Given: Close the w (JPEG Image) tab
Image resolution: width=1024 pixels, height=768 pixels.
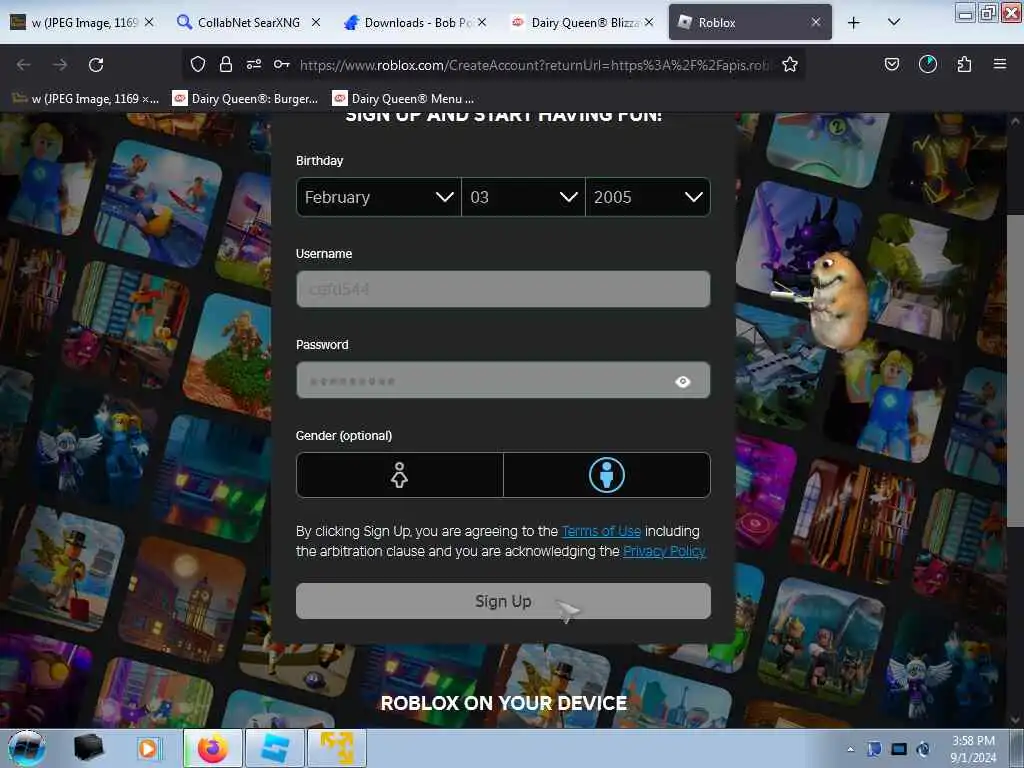Looking at the screenshot, I should click(x=149, y=22).
